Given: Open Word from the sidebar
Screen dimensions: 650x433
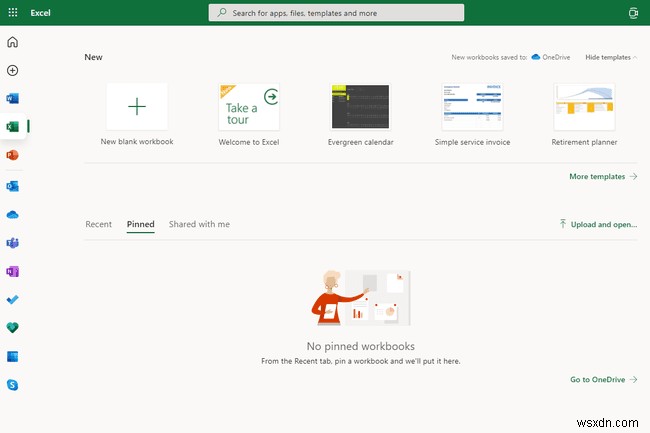Looking at the screenshot, I should tap(12, 98).
